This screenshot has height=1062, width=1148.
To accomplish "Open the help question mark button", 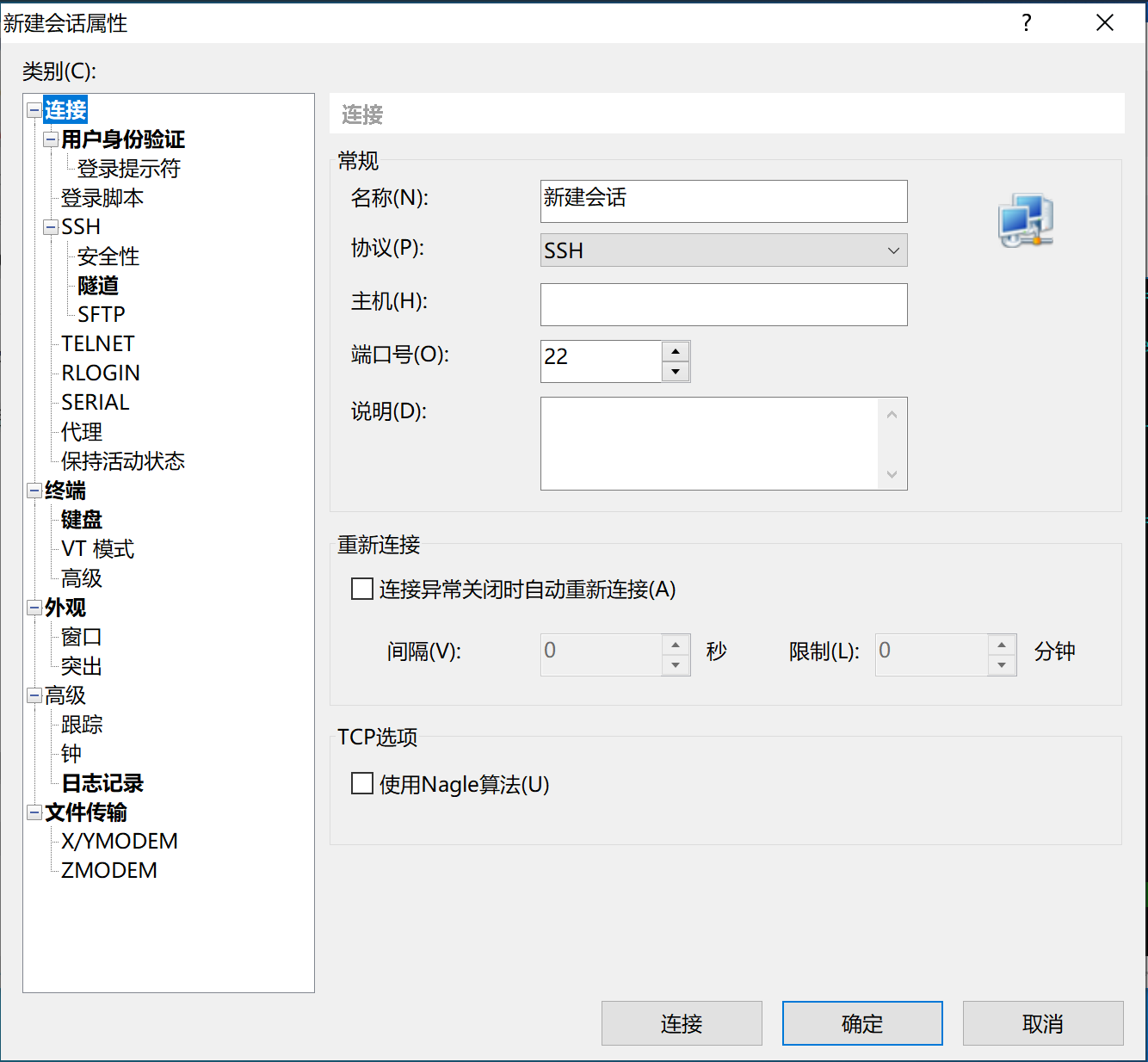I will [x=1027, y=23].
